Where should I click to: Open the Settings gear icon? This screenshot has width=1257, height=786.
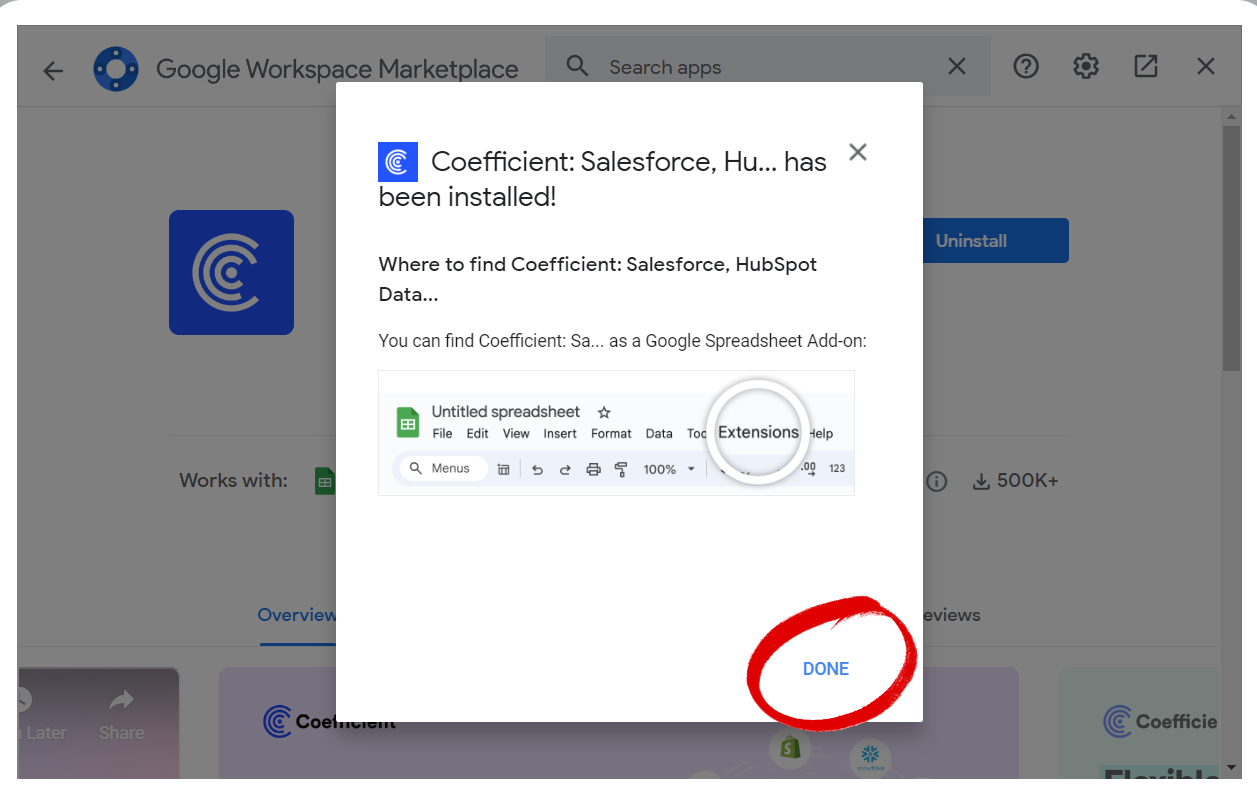click(x=1086, y=67)
